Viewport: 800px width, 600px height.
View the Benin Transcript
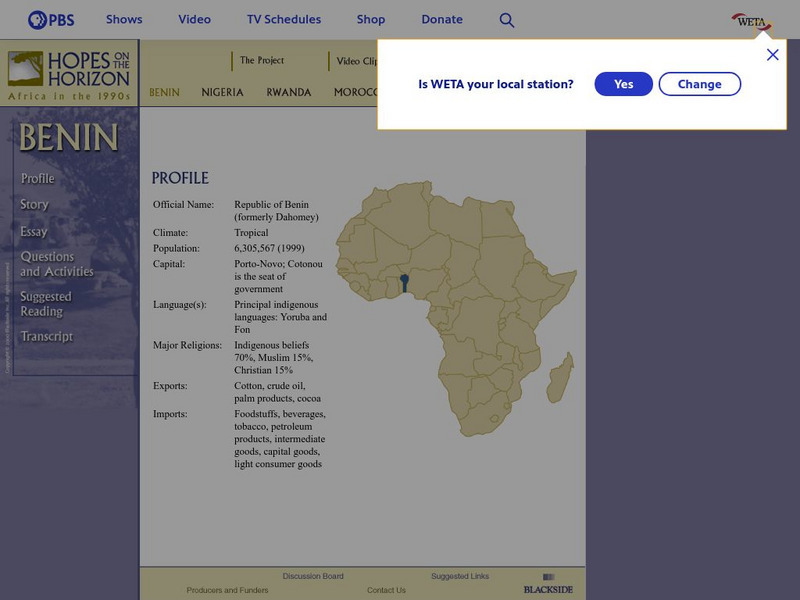[x=45, y=336]
